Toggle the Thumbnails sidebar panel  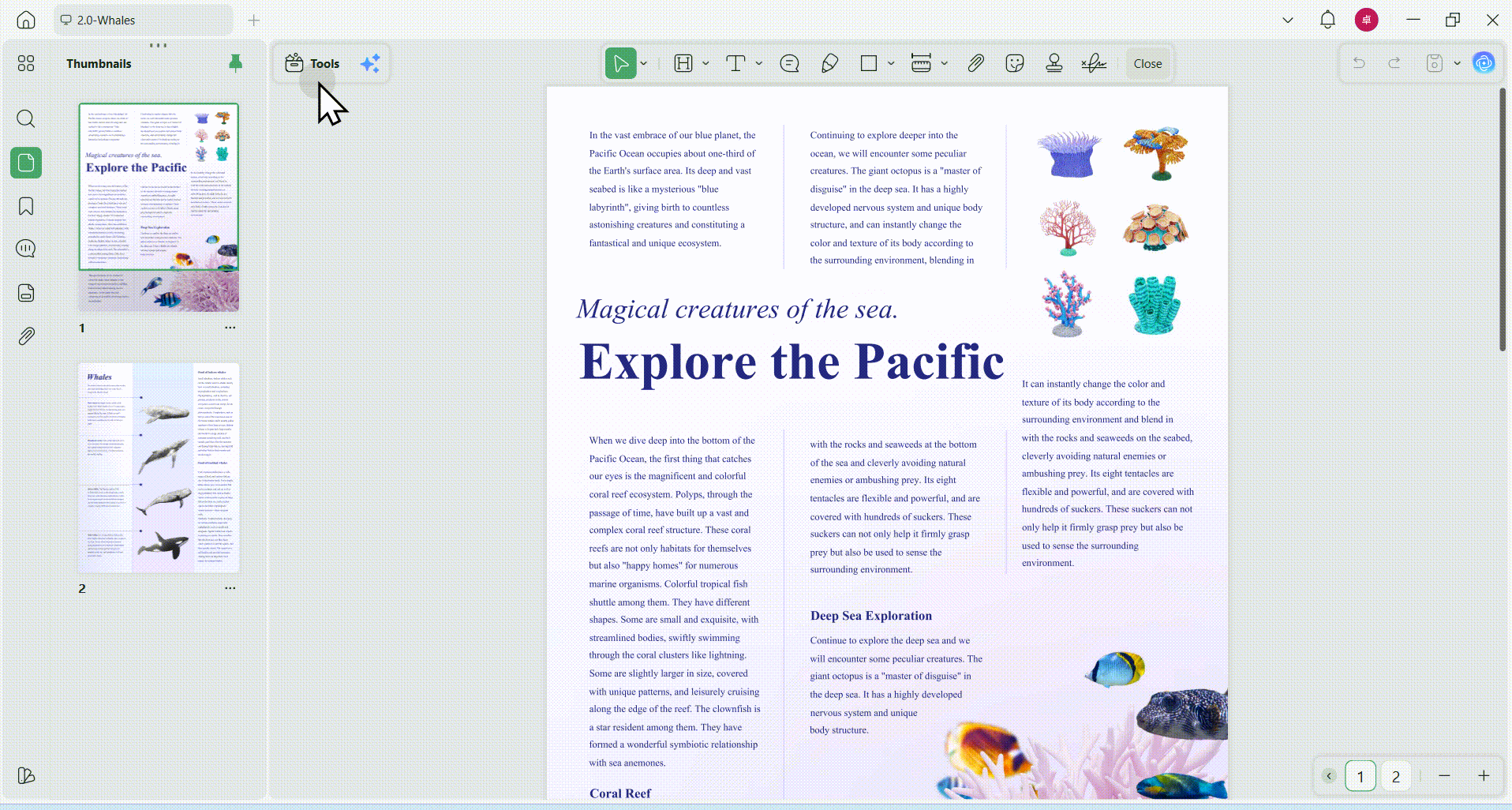tap(26, 163)
